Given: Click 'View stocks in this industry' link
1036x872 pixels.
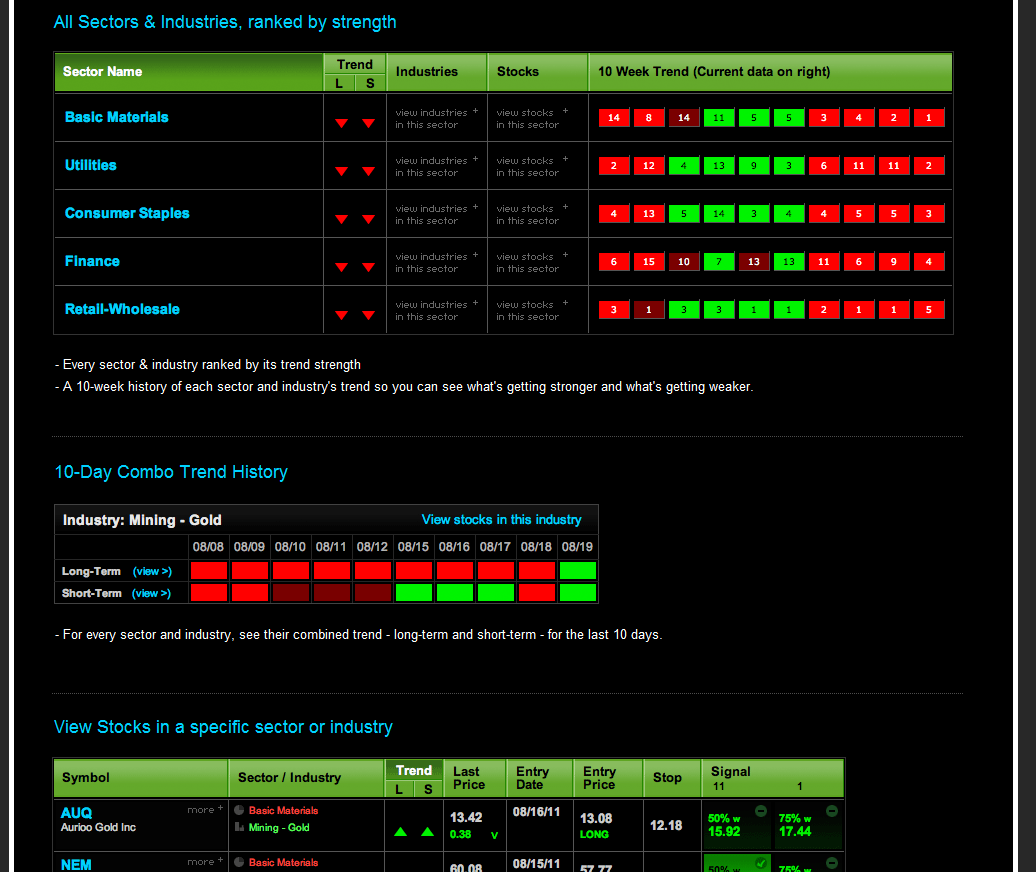Looking at the screenshot, I should pyautogui.click(x=501, y=520).
